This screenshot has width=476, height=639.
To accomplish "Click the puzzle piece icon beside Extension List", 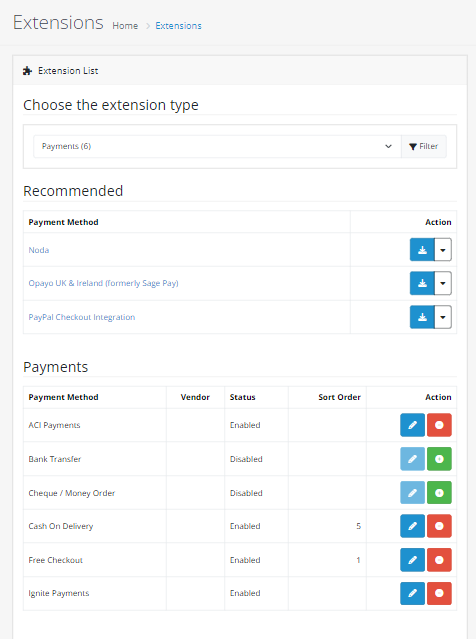I will click(27, 71).
